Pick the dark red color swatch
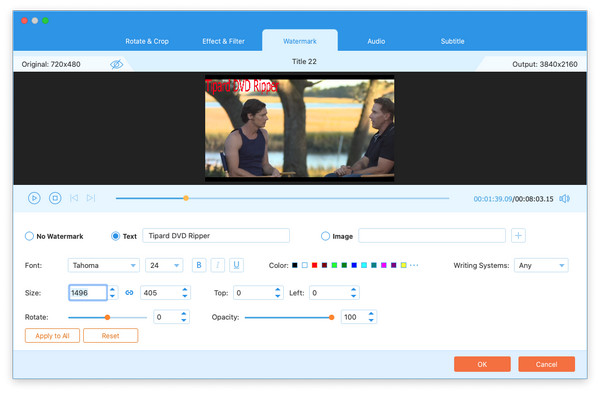Screen dimensions: 600x394 click(324, 265)
